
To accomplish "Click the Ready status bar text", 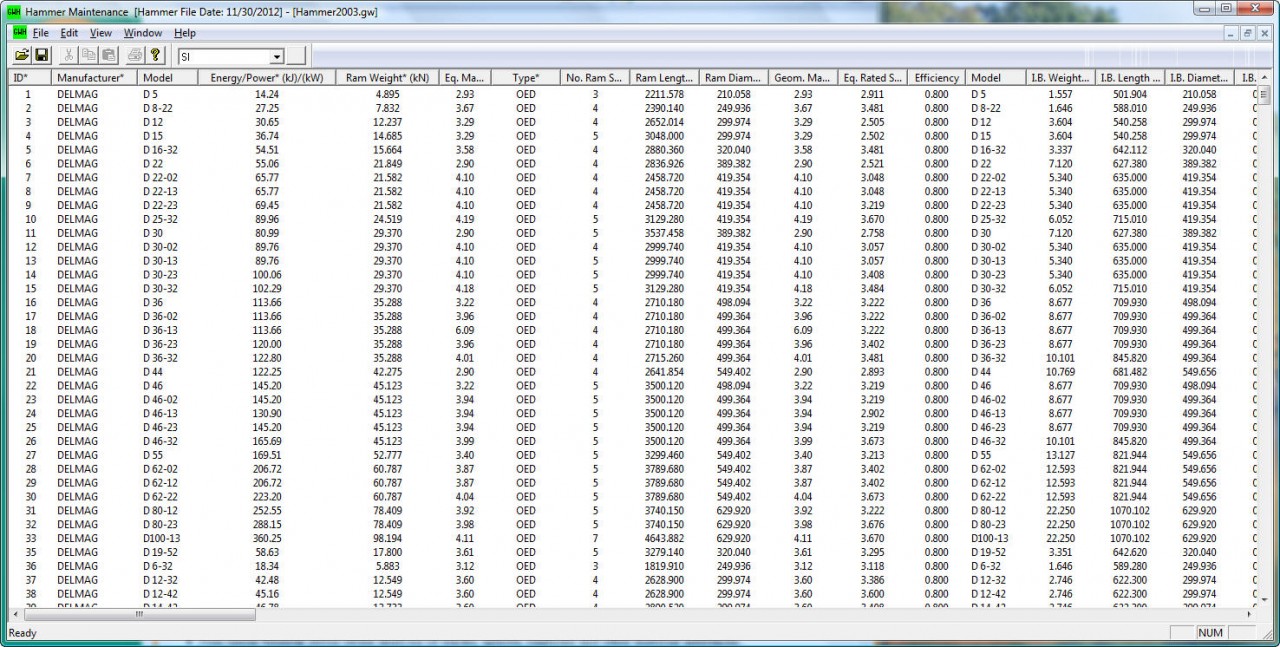I will point(23,633).
